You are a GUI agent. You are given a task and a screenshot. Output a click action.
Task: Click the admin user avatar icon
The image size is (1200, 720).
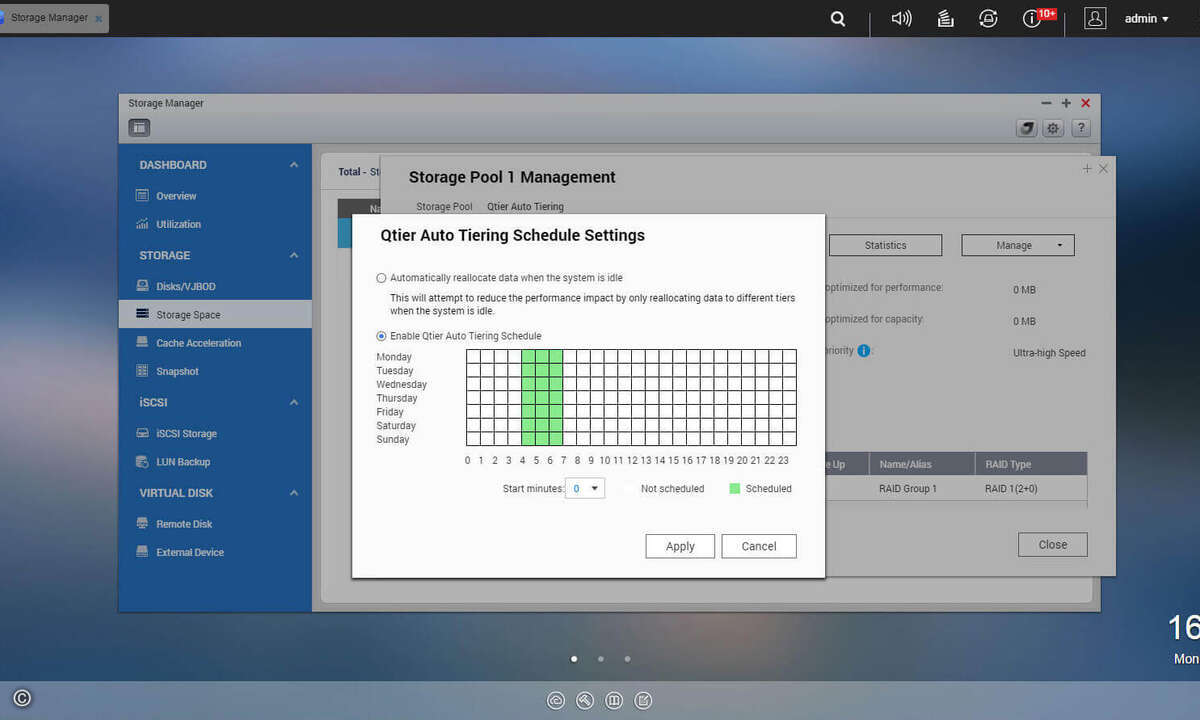1095,18
